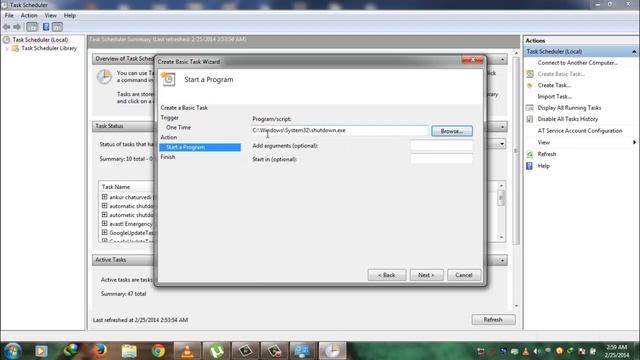Open the File menu
640x360 pixels.
(x=9, y=16)
